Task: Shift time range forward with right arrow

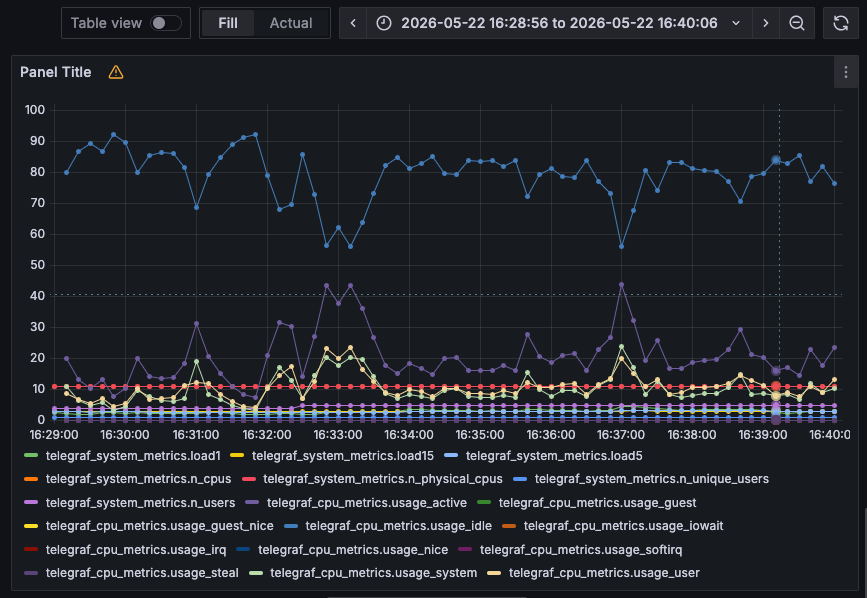Action: [x=766, y=23]
